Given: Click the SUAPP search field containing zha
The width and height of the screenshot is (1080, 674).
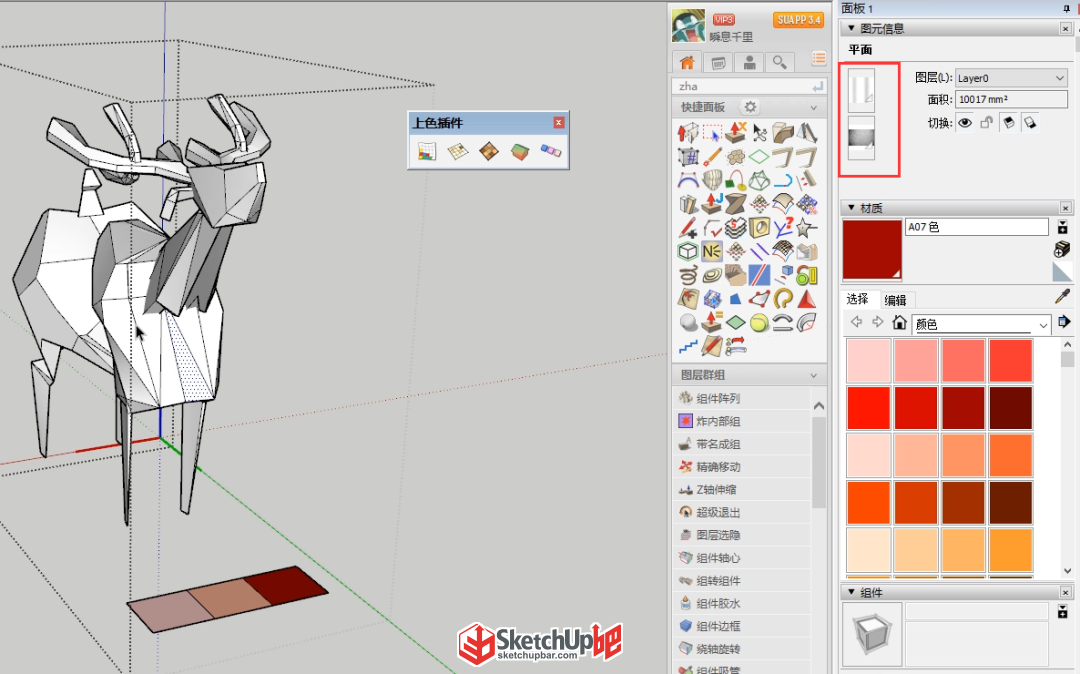Looking at the screenshot, I should (749, 86).
